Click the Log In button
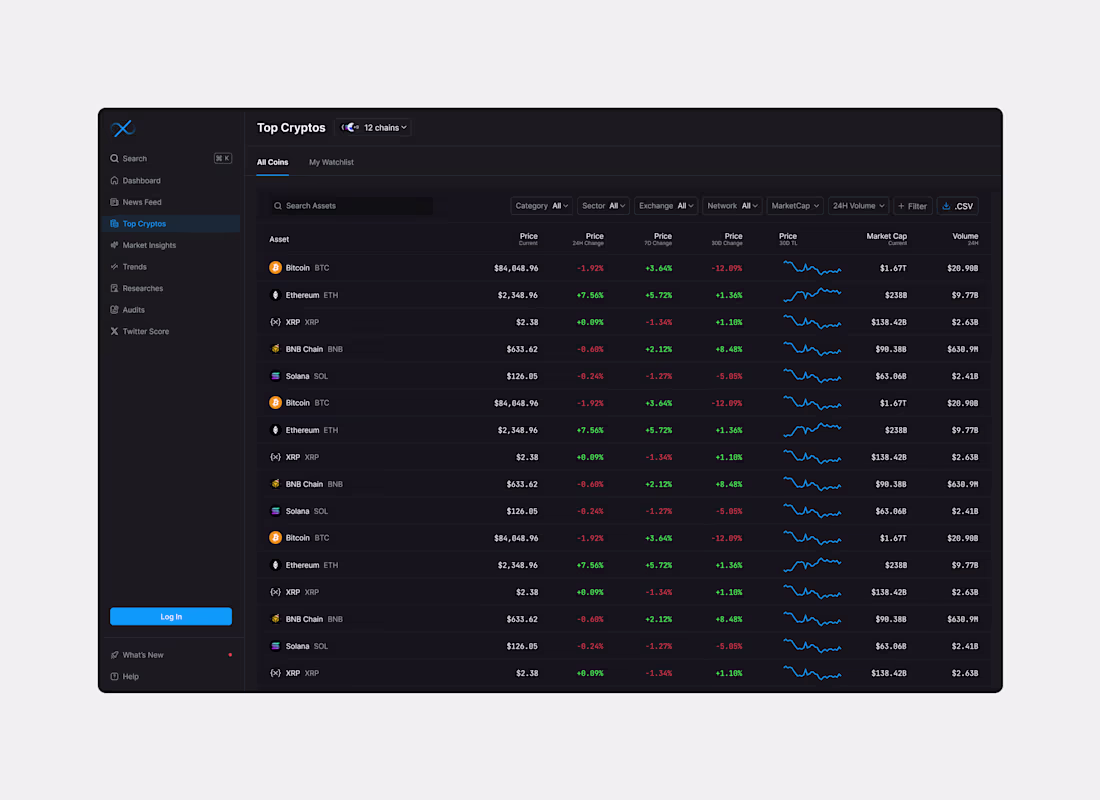 [x=170, y=616]
